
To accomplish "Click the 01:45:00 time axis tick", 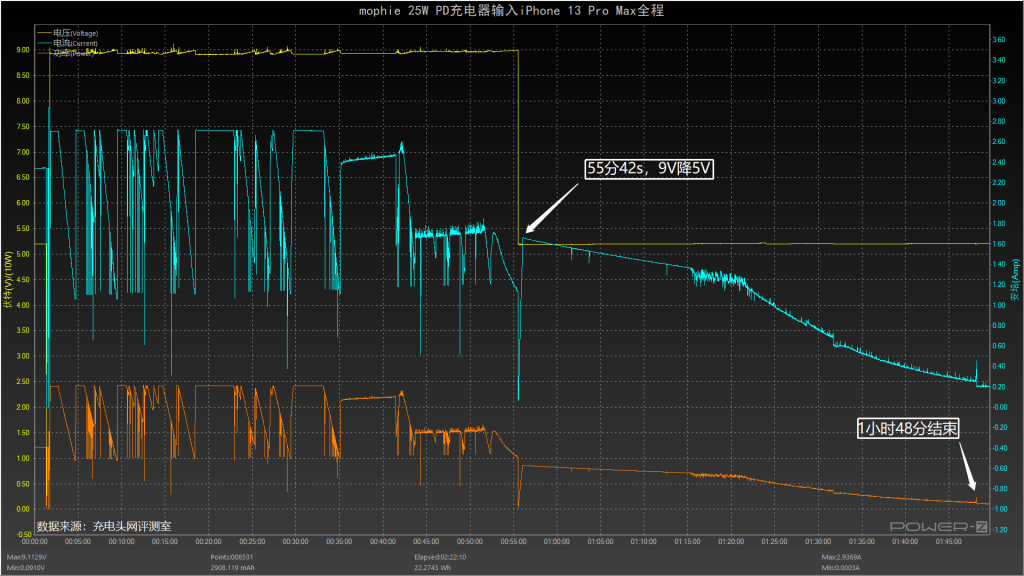I will click(x=948, y=542).
